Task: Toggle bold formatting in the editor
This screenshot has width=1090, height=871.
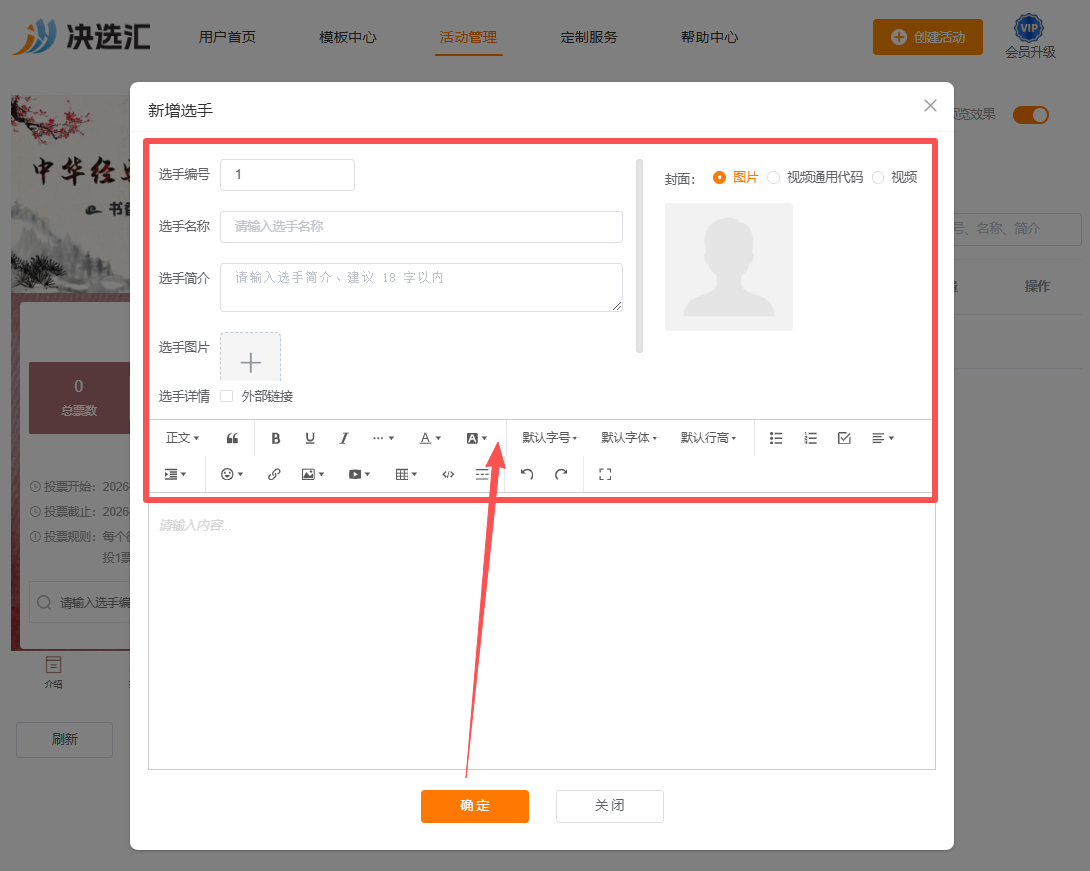Action: tap(276, 438)
